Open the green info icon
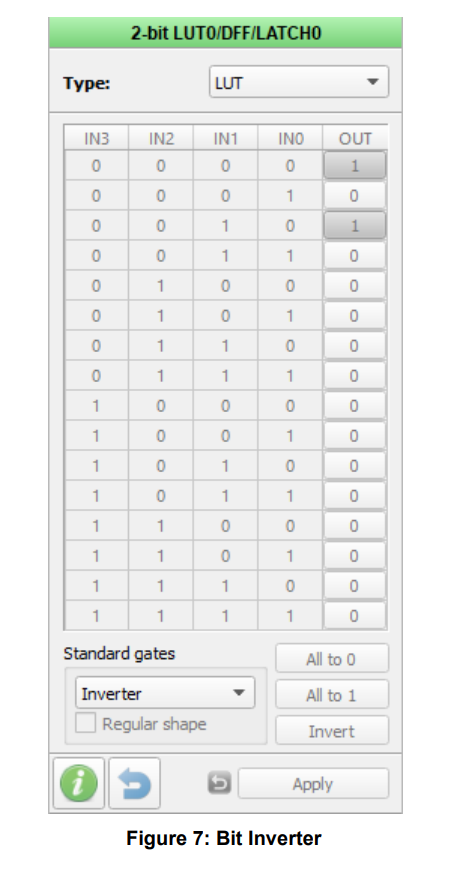 click(x=79, y=784)
